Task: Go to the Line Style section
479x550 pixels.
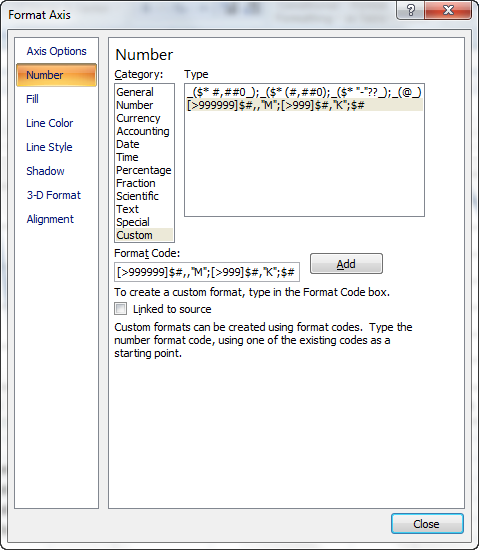Action: (49, 147)
